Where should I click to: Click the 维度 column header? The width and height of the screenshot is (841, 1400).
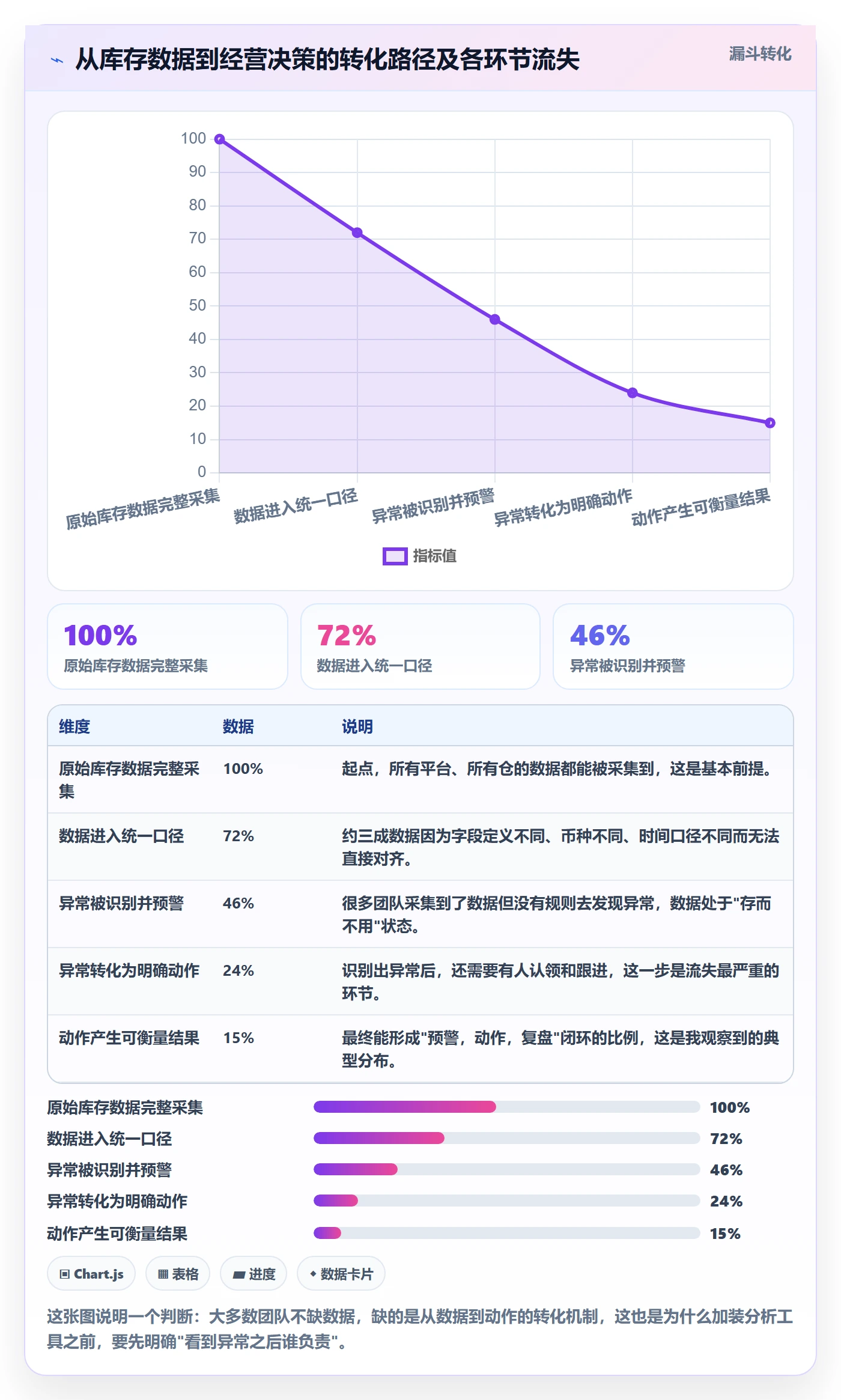(74, 726)
